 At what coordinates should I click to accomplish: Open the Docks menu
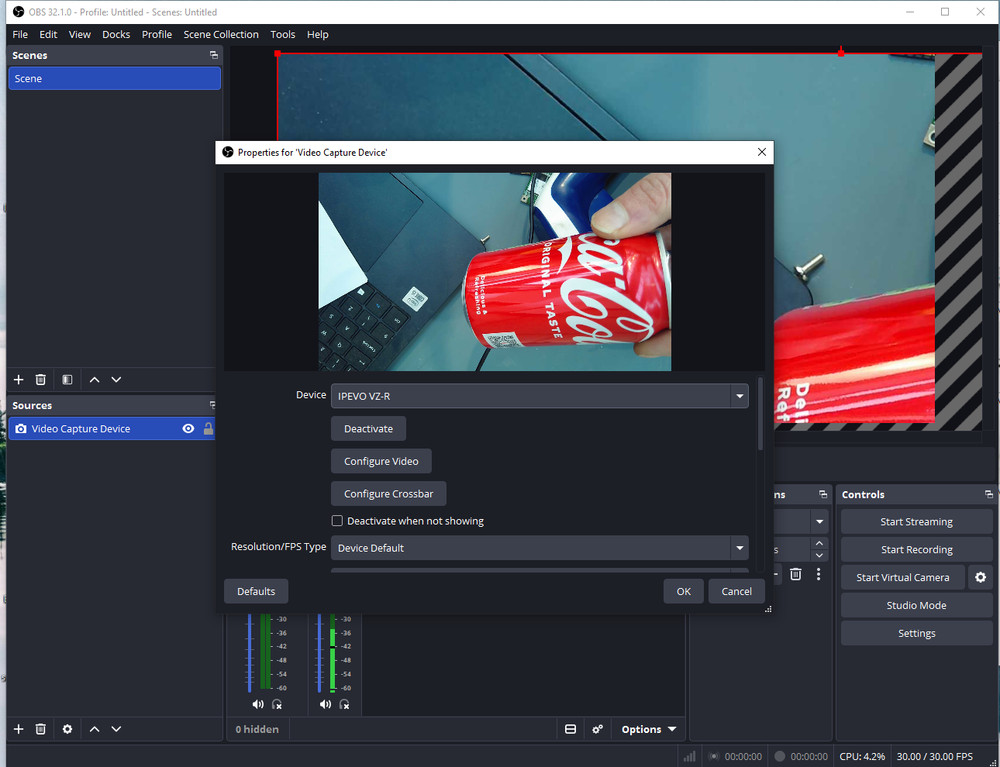(x=116, y=34)
